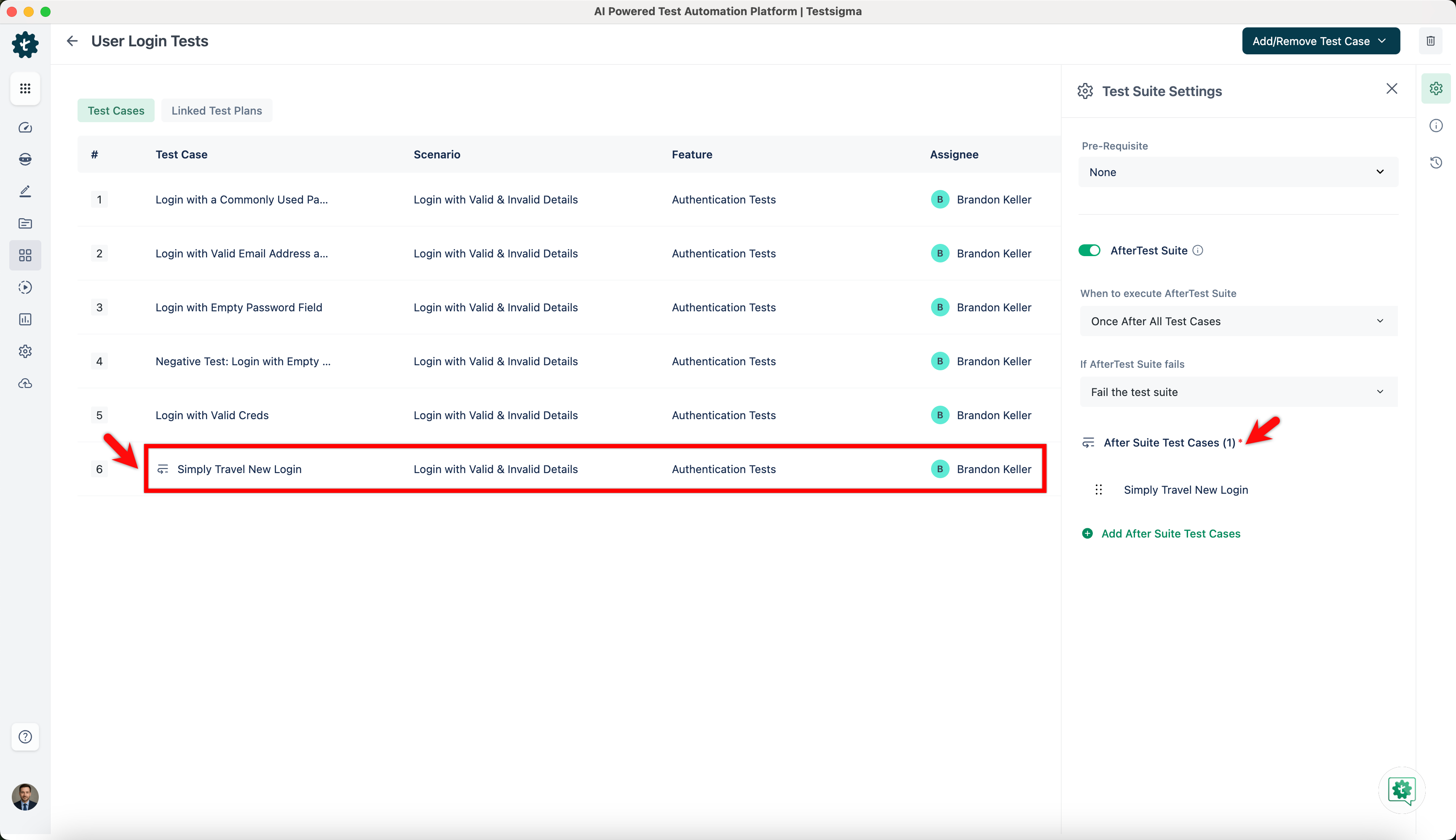1456x840 pixels.
Task: Select the Test Cases tab
Action: 116,111
